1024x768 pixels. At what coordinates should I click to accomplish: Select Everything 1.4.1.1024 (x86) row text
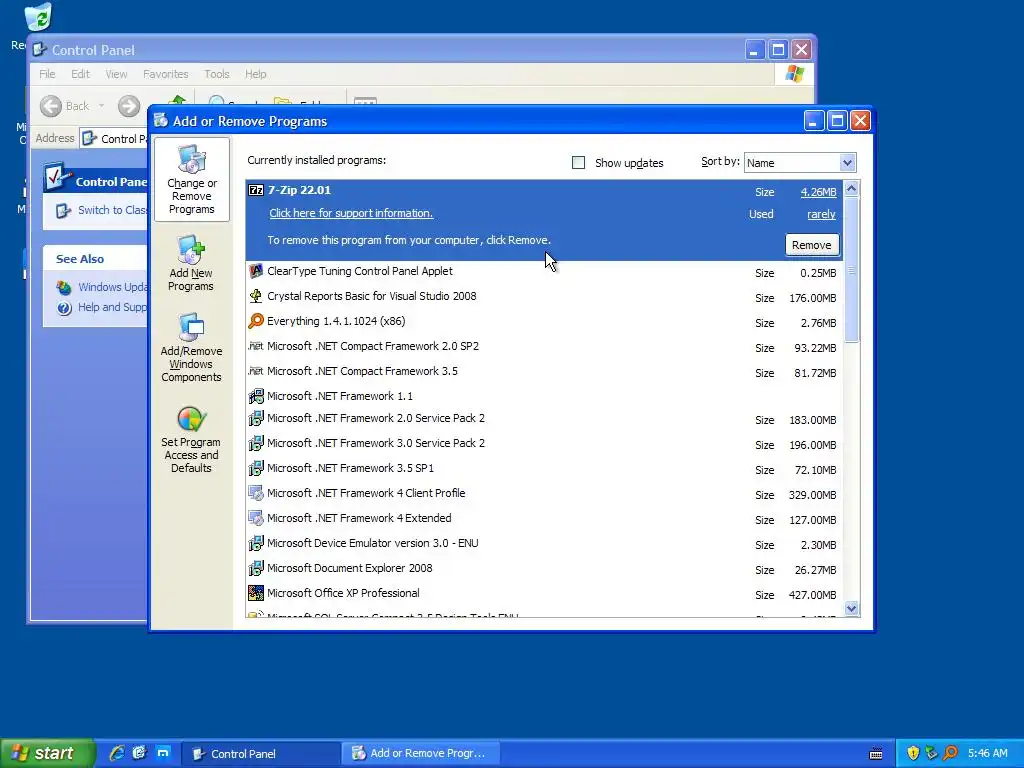tap(336, 321)
